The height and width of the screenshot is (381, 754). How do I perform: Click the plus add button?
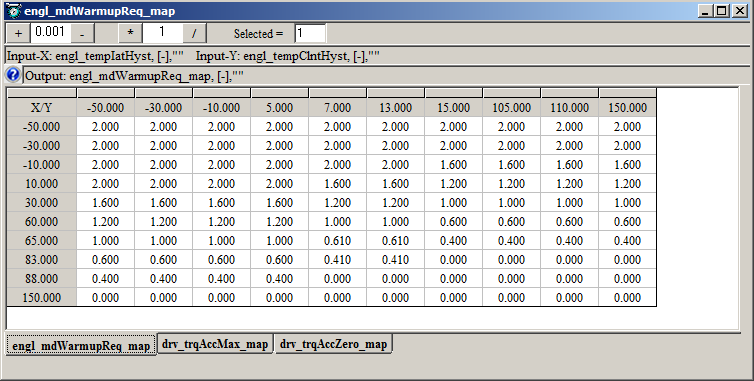click(18, 33)
